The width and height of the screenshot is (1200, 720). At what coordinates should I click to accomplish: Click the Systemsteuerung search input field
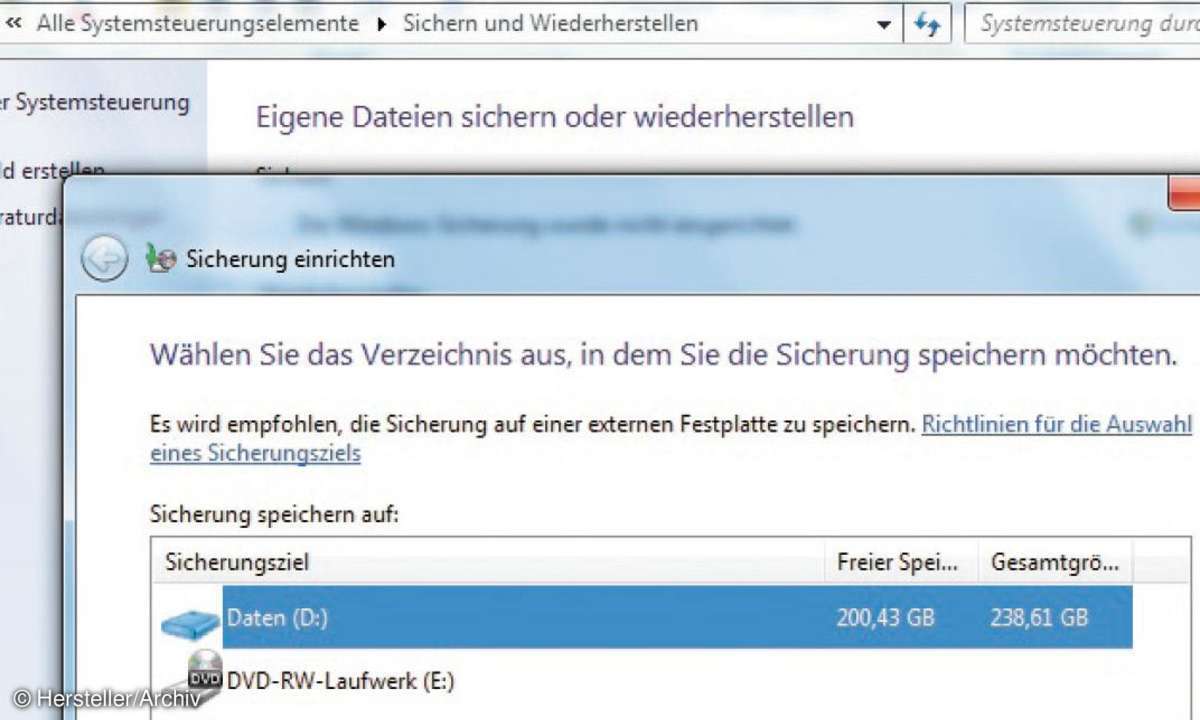[1083, 23]
